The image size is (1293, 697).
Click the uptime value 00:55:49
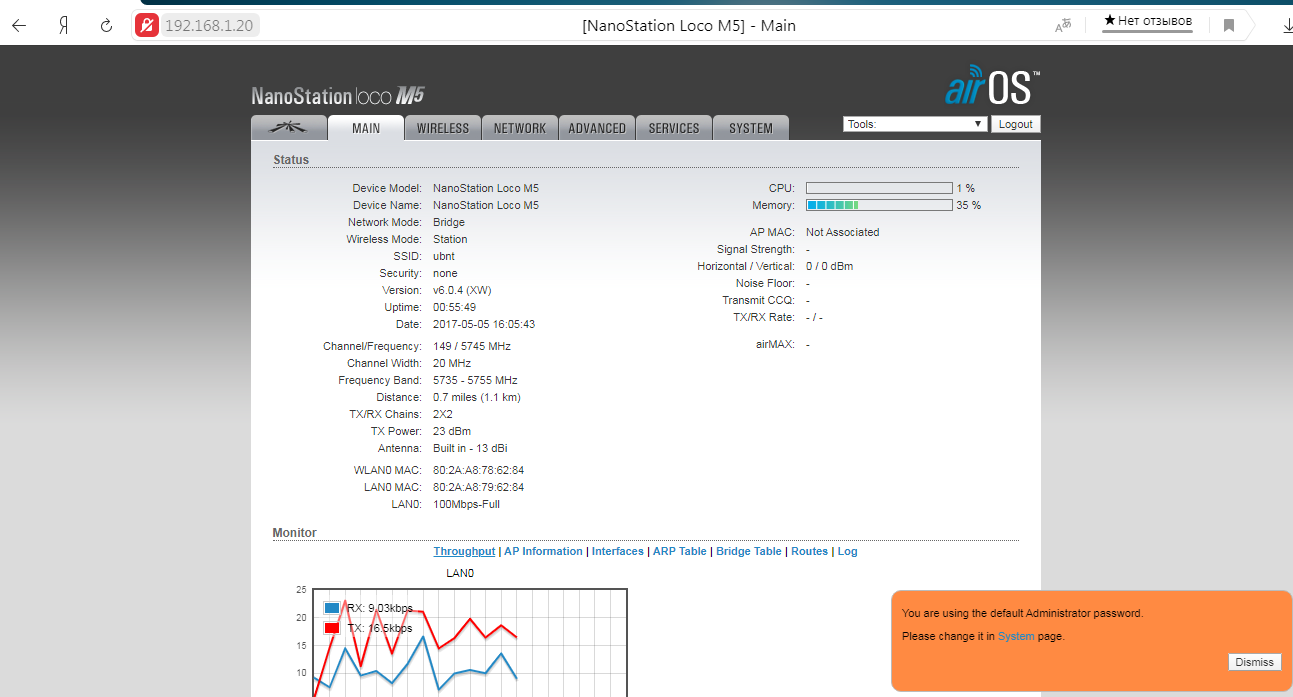[455, 307]
